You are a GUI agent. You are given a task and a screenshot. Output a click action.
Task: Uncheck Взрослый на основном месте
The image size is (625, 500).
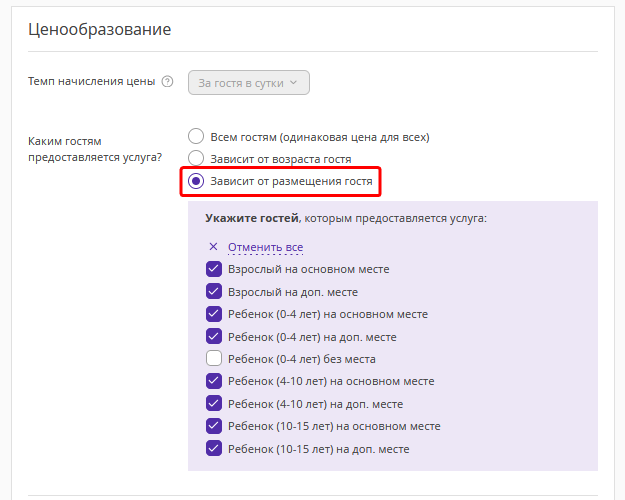click(x=214, y=269)
